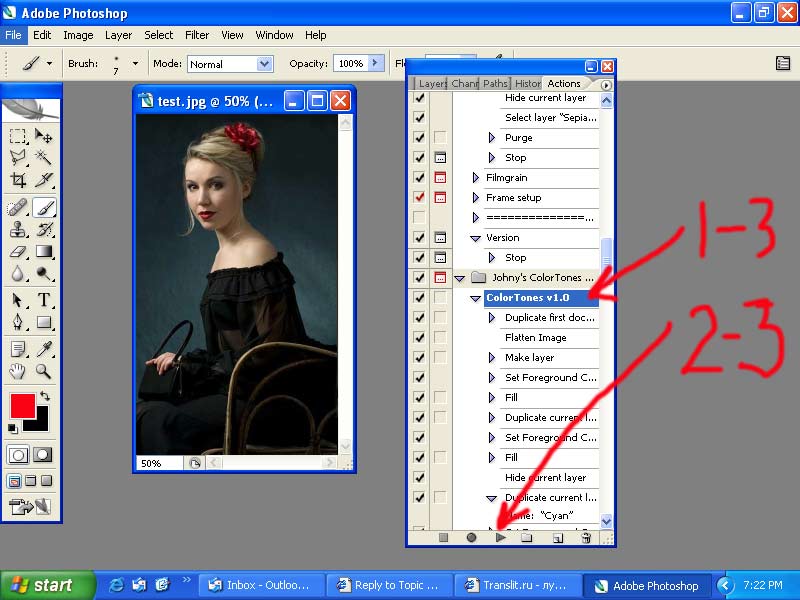Expand the Purge step details

pos(492,137)
